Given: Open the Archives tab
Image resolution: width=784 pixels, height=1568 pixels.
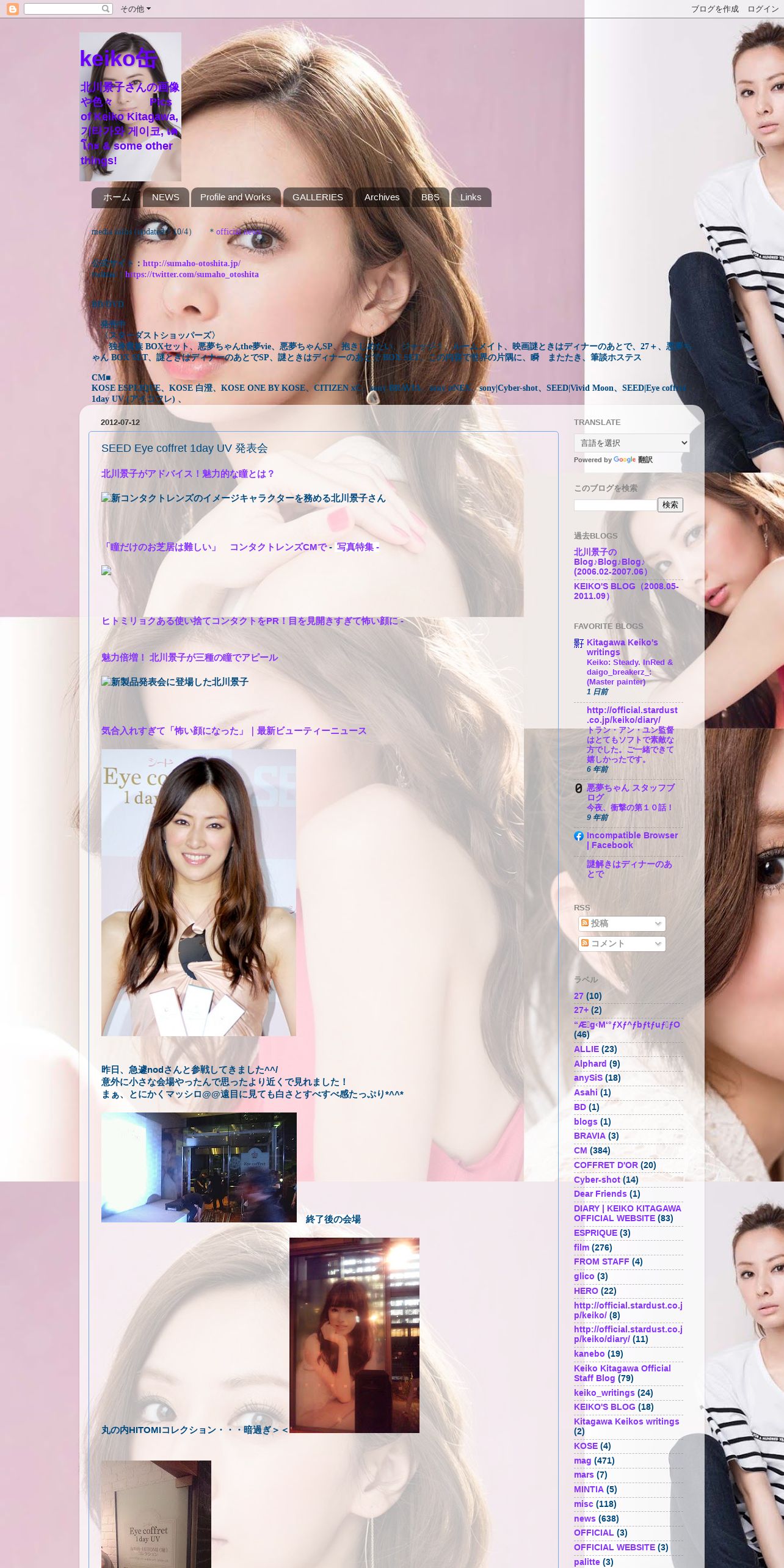Looking at the screenshot, I should click(x=382, y=197).
